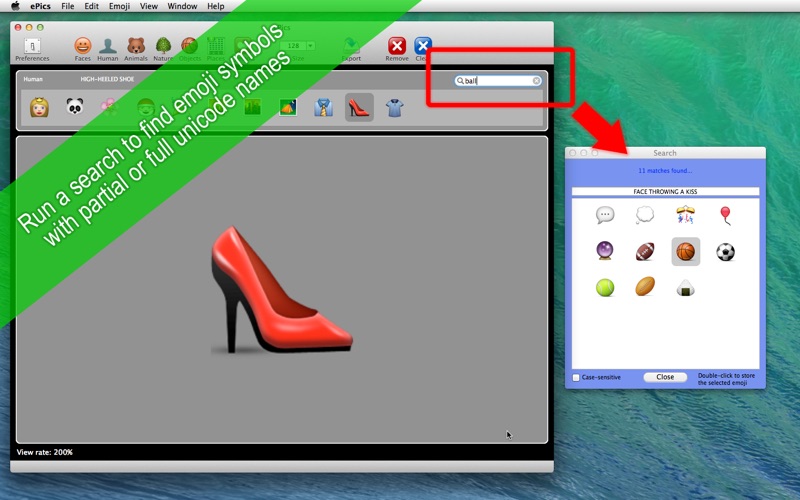Select the red balloon emoji result
Screen dimensions: 800x500
point(725,215)
